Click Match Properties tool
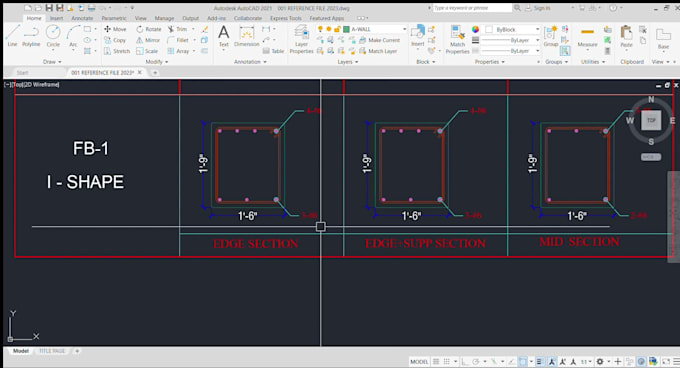 pos(457,39)
